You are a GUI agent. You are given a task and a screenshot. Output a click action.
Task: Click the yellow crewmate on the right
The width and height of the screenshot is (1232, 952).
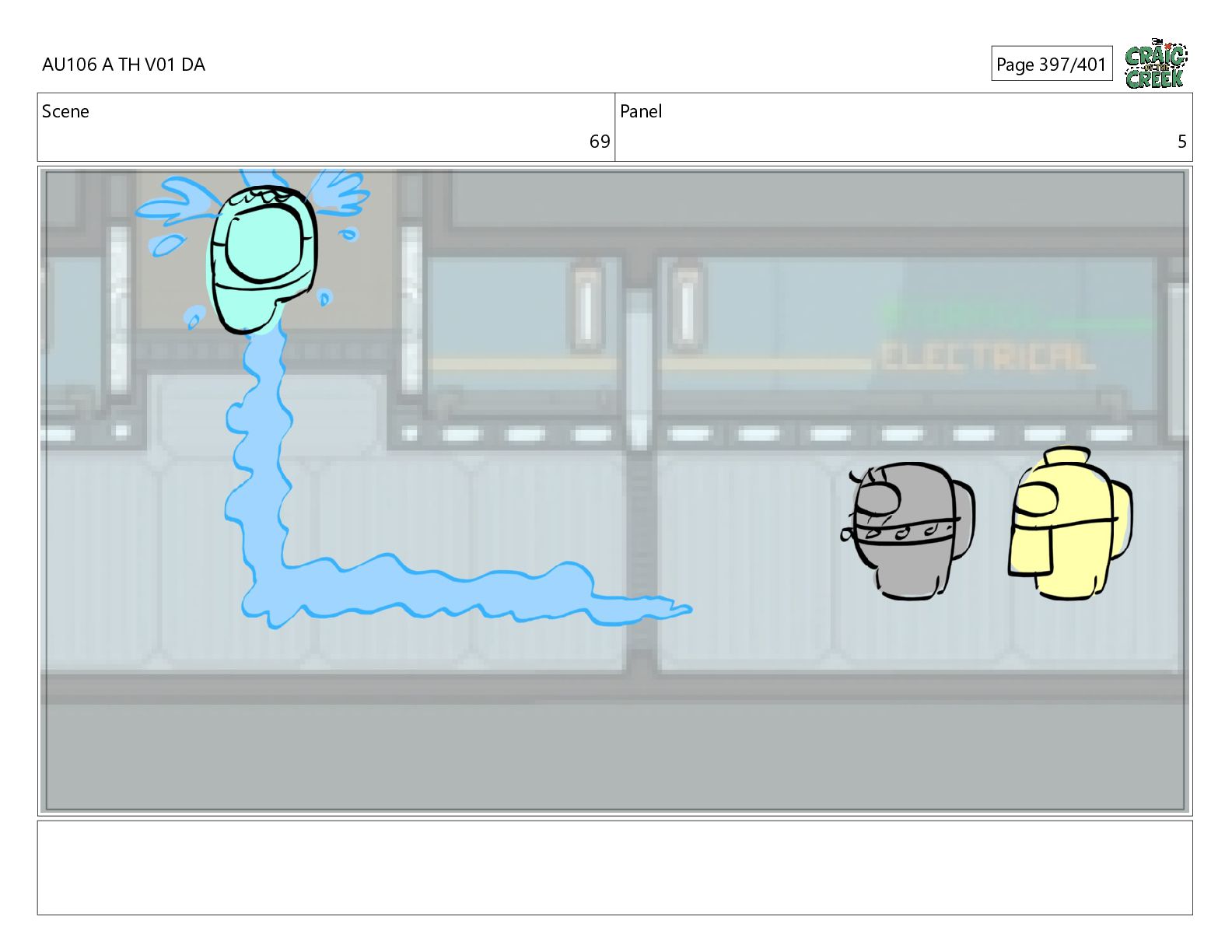click(x=1069, y=523)
